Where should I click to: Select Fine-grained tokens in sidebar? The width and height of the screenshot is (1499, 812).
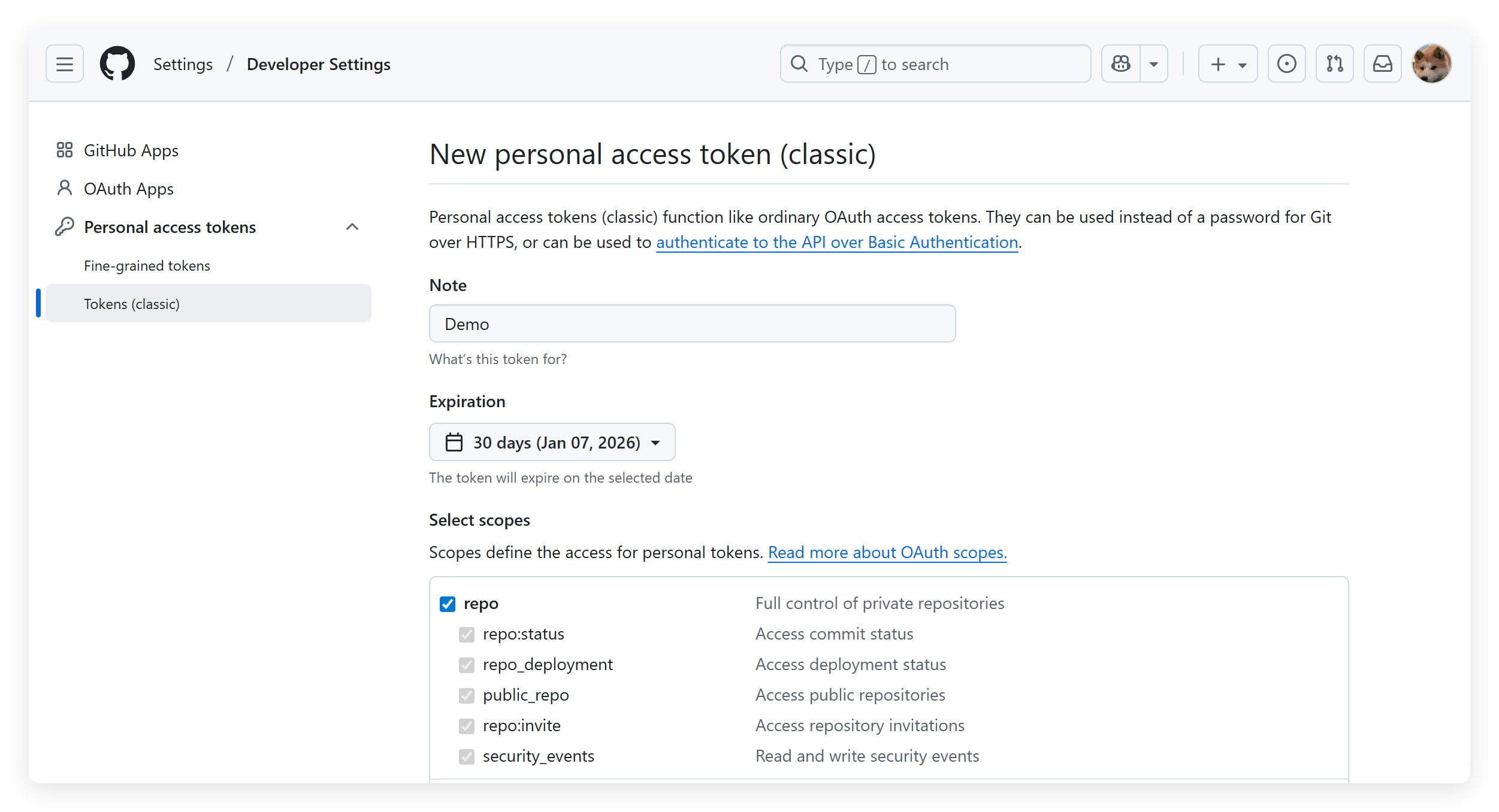147,266
